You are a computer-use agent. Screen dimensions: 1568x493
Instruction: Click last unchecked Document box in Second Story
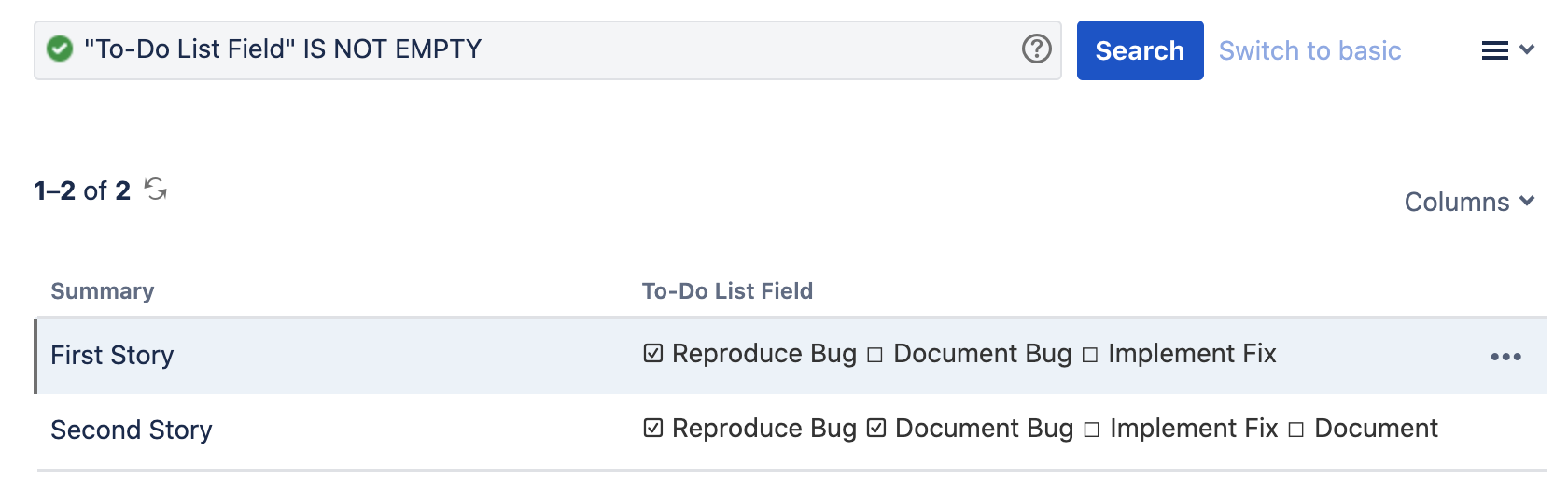point(1295,430)
